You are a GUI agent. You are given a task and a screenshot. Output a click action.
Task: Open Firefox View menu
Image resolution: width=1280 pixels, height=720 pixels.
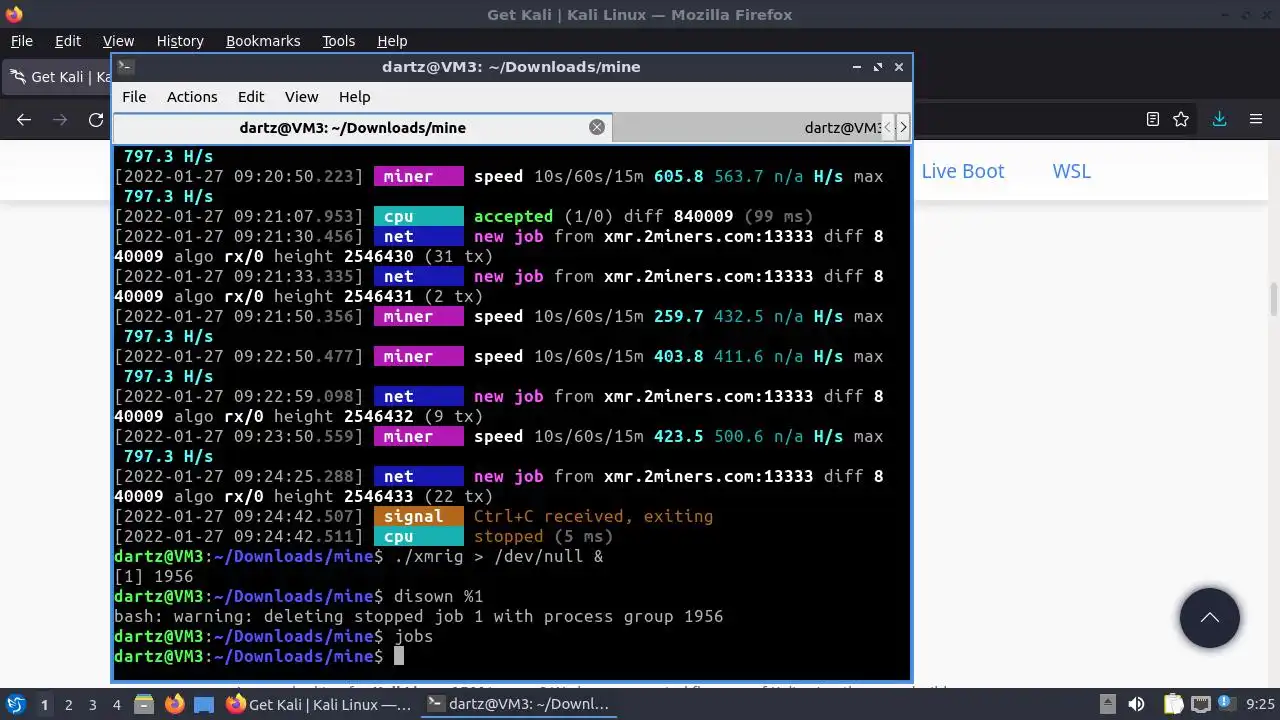coord(118,41)
